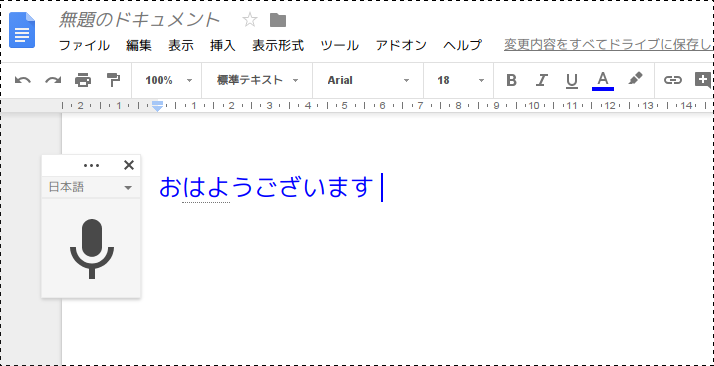
Task: Open the Google Docs home icon
Action: point(22,30)
